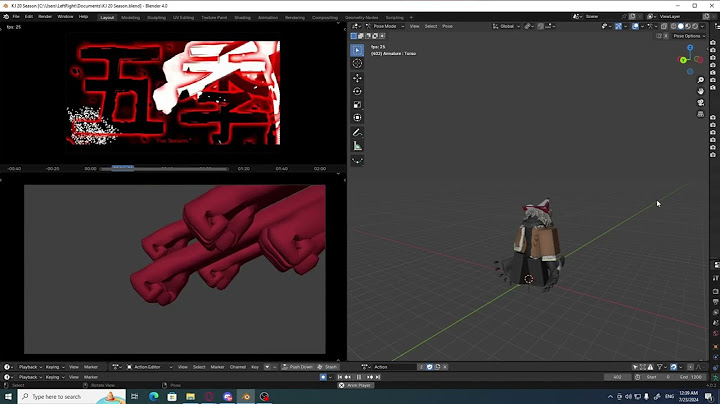Create a new action copy icon
The width and height of the screenshot is (720, 404).
point(438,367)
